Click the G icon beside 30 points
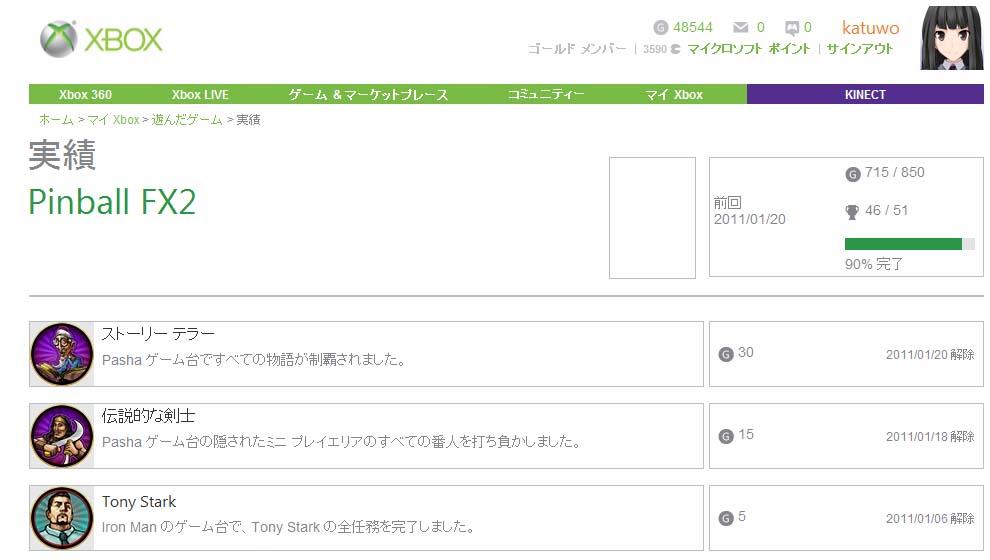Image resolution: width=990 pixels, height=560 pixels. pyautogui.click(x=725, y=354)
